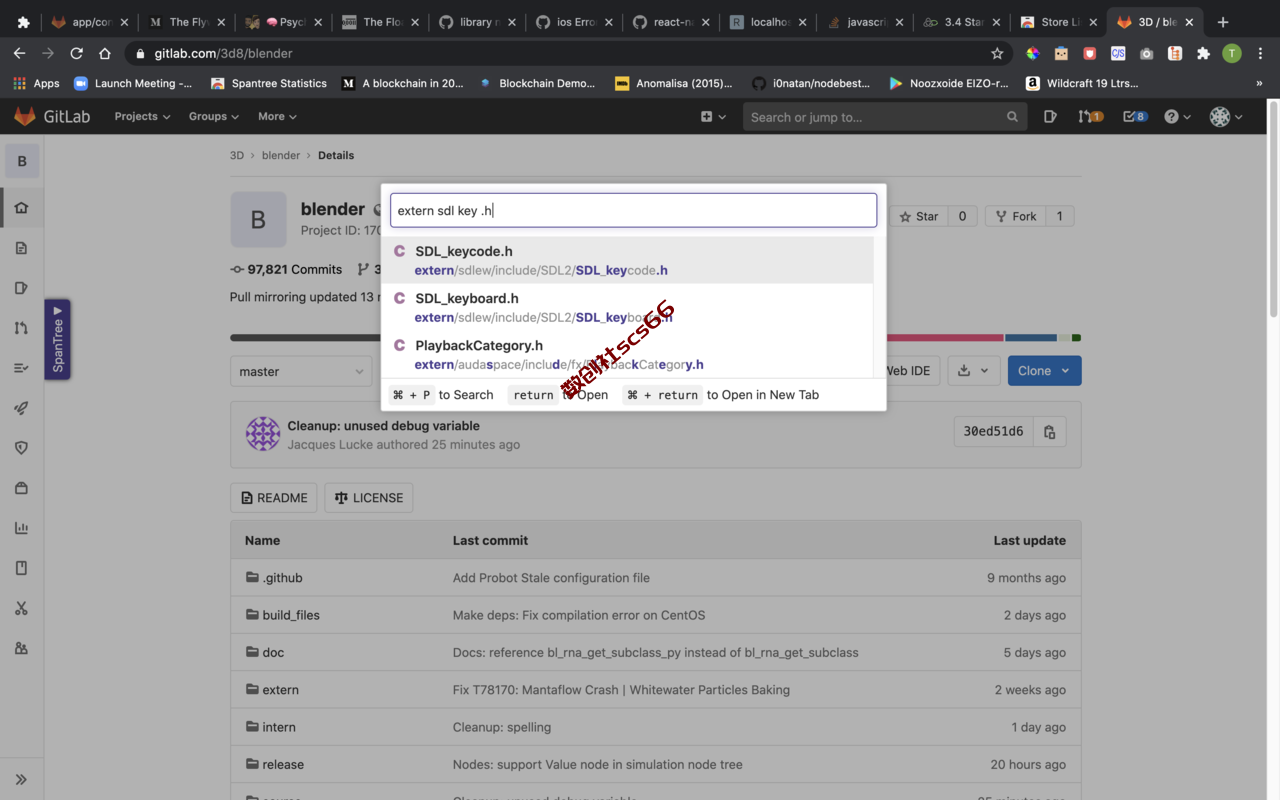Switch to the 'react-na' browser tab
This screenshot has height=800, width=1280.
point(672,22)
